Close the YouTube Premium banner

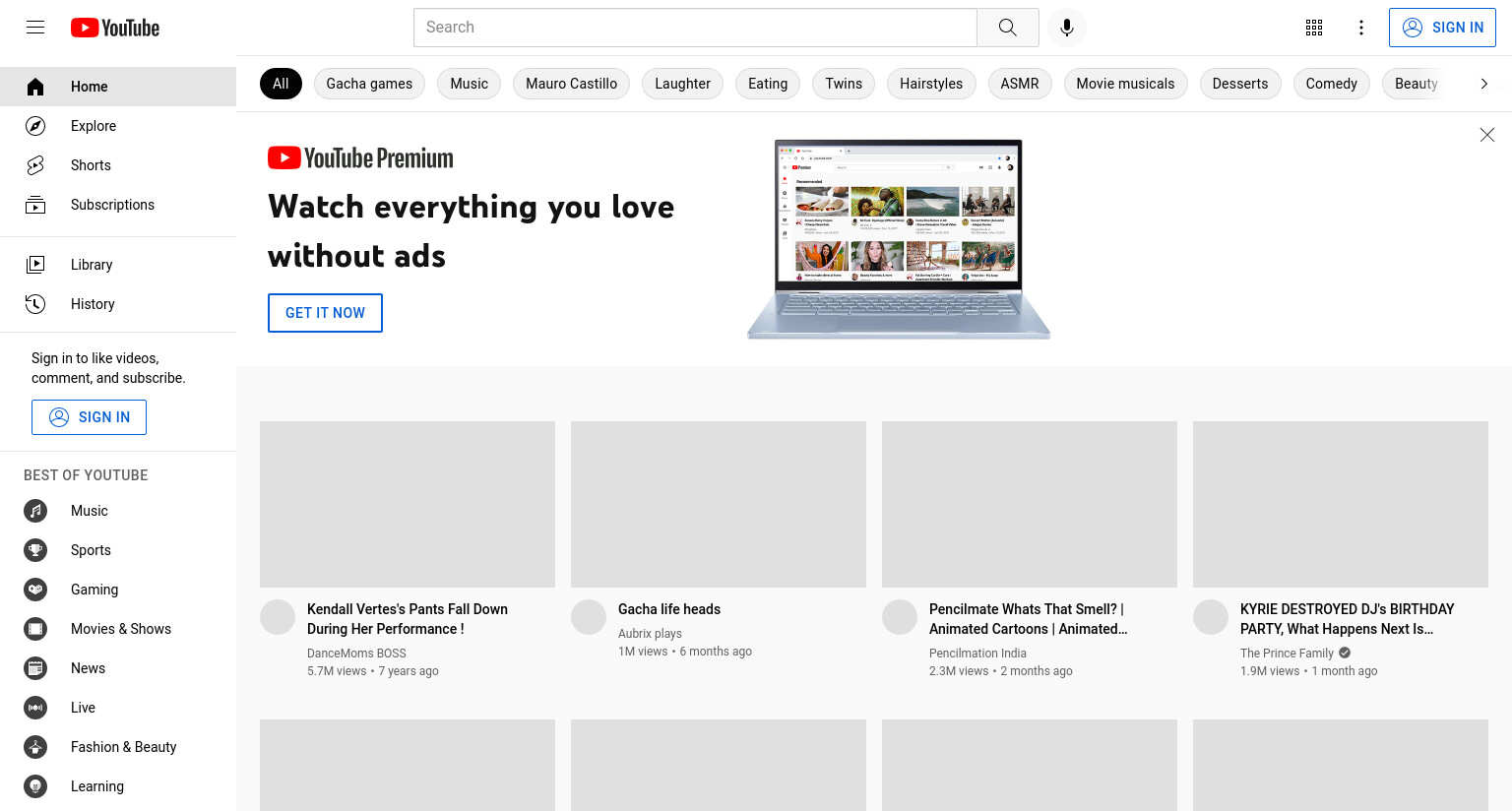tap(1487, 135)
